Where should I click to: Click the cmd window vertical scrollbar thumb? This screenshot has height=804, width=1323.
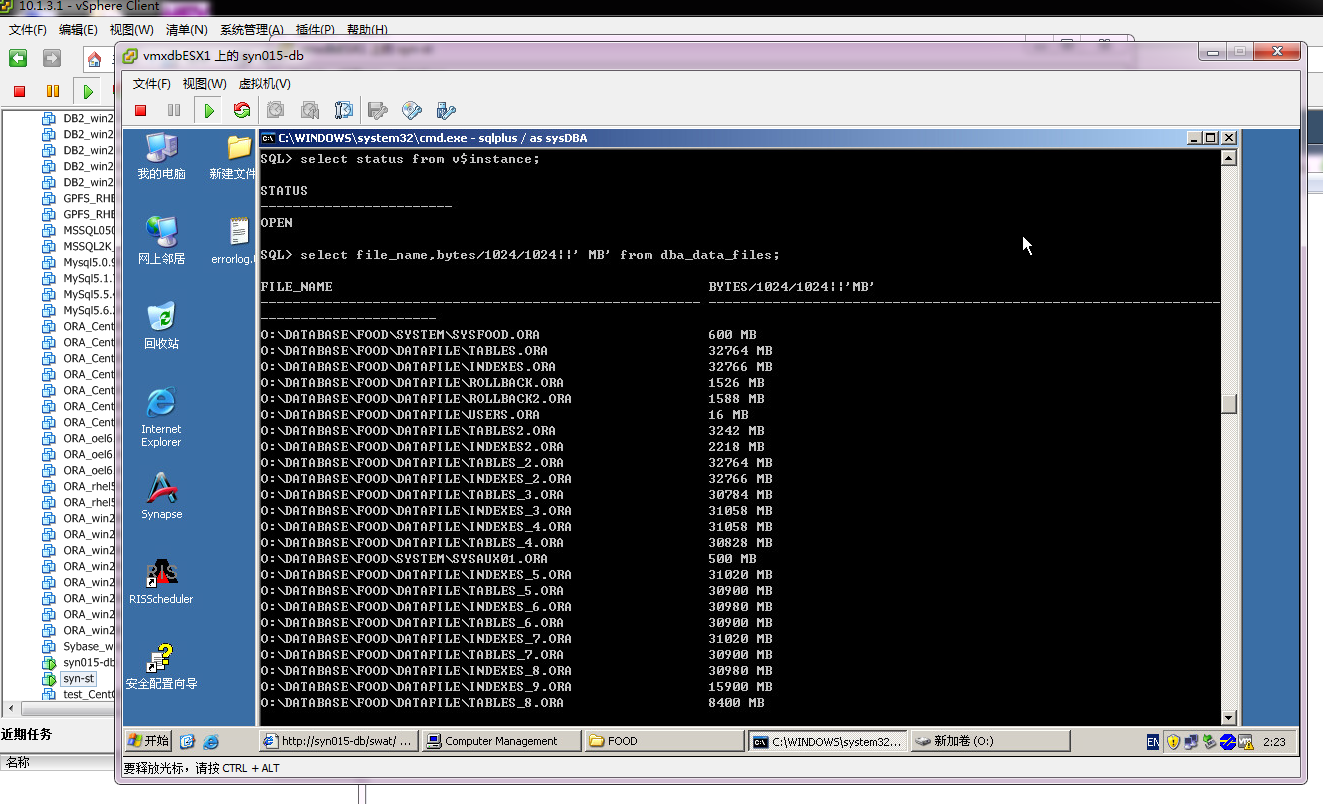coord(1229,403)
